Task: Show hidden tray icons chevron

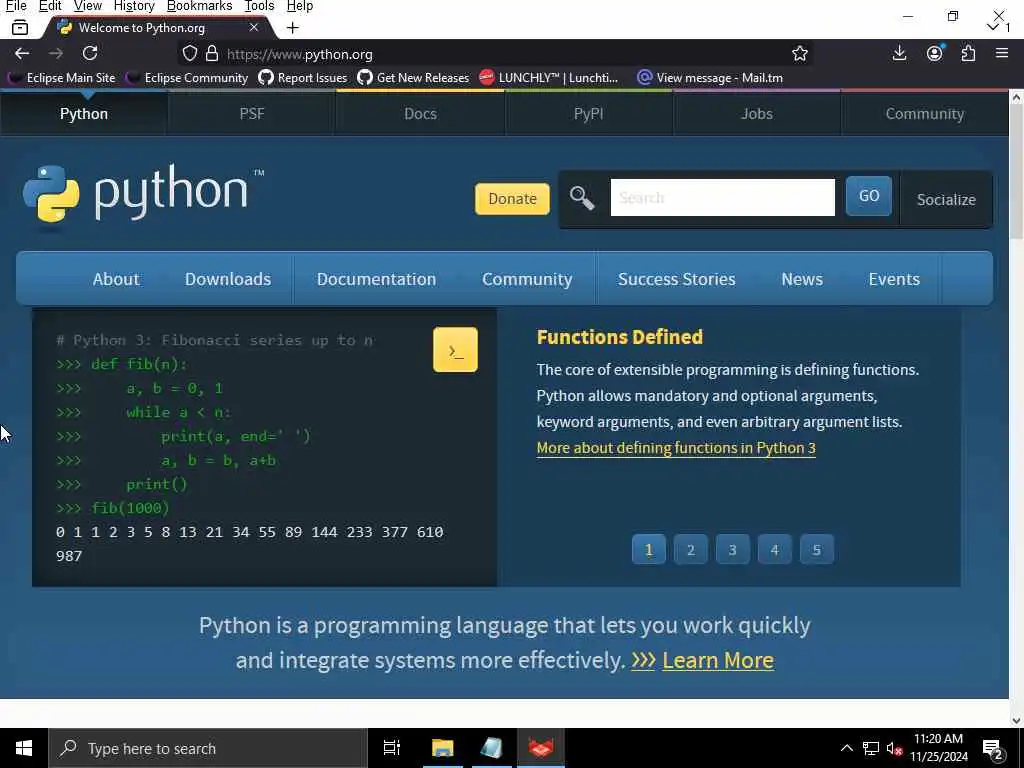Action: [846, 748]
